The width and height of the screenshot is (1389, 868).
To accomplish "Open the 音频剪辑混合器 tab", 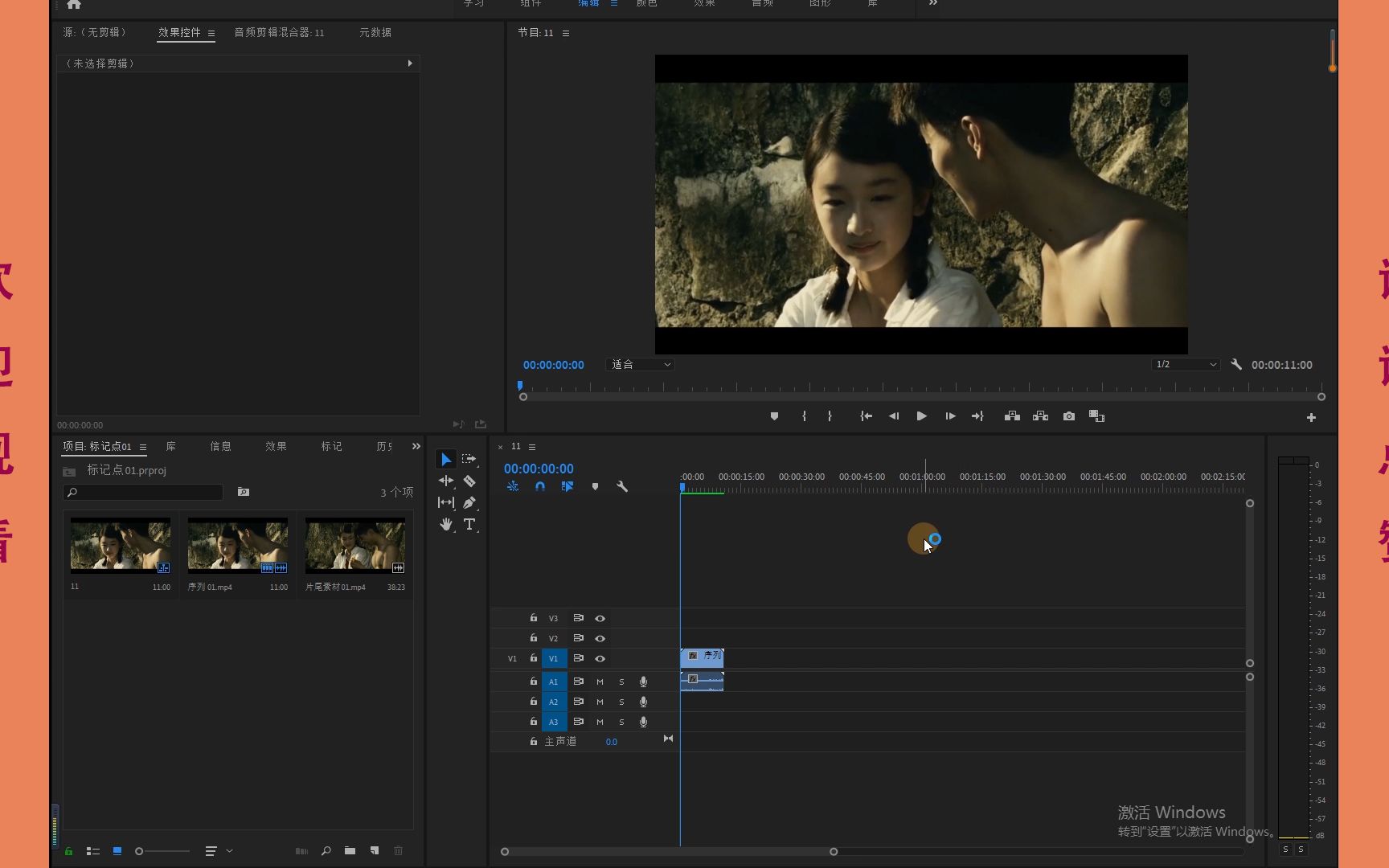I will [x=279, y=32].
